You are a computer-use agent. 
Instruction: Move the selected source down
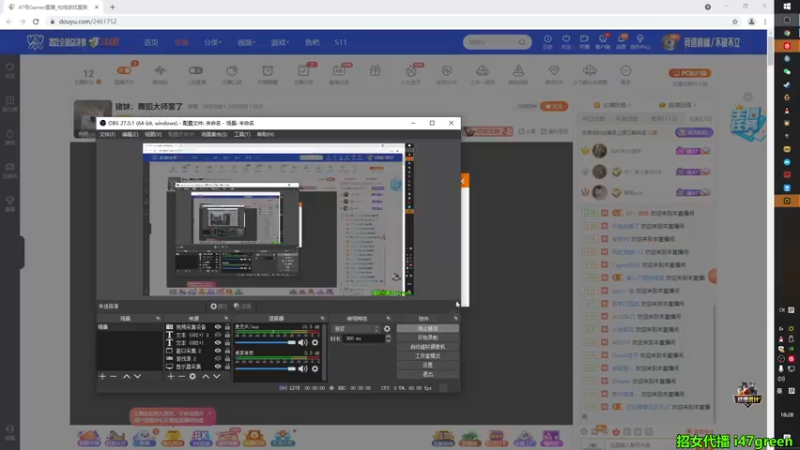pos(217,377)
